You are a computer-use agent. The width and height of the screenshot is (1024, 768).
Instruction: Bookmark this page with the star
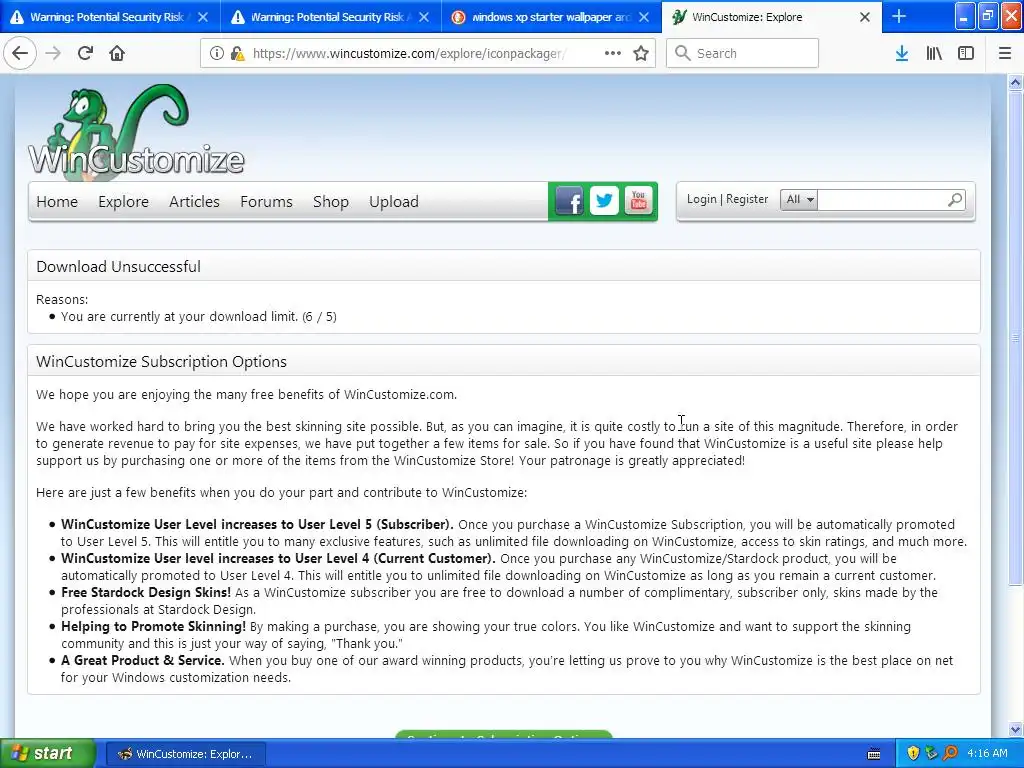pyautogui.click(x=641, y=54)
